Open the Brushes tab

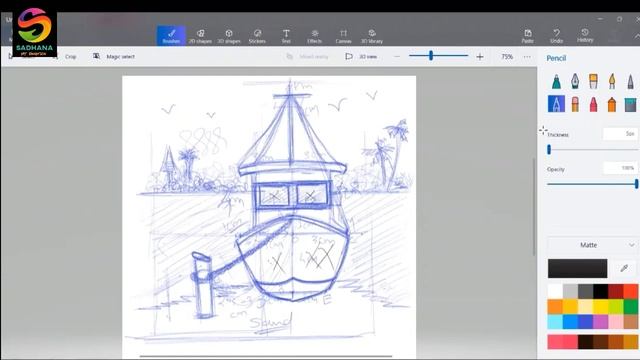[171, 36]
